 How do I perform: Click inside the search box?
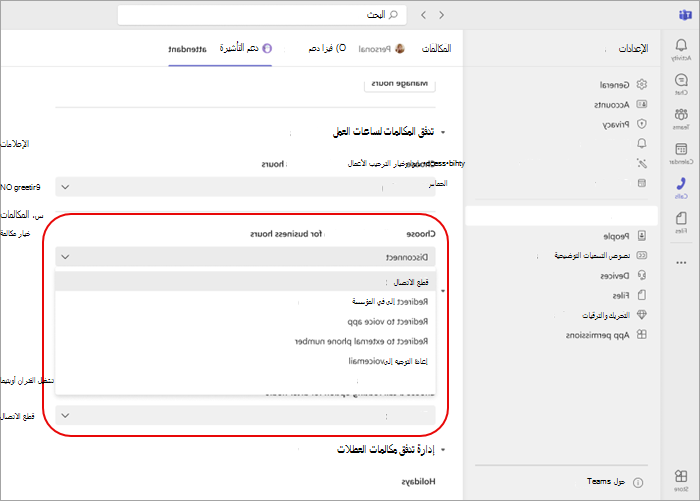[x=262, y=15]
